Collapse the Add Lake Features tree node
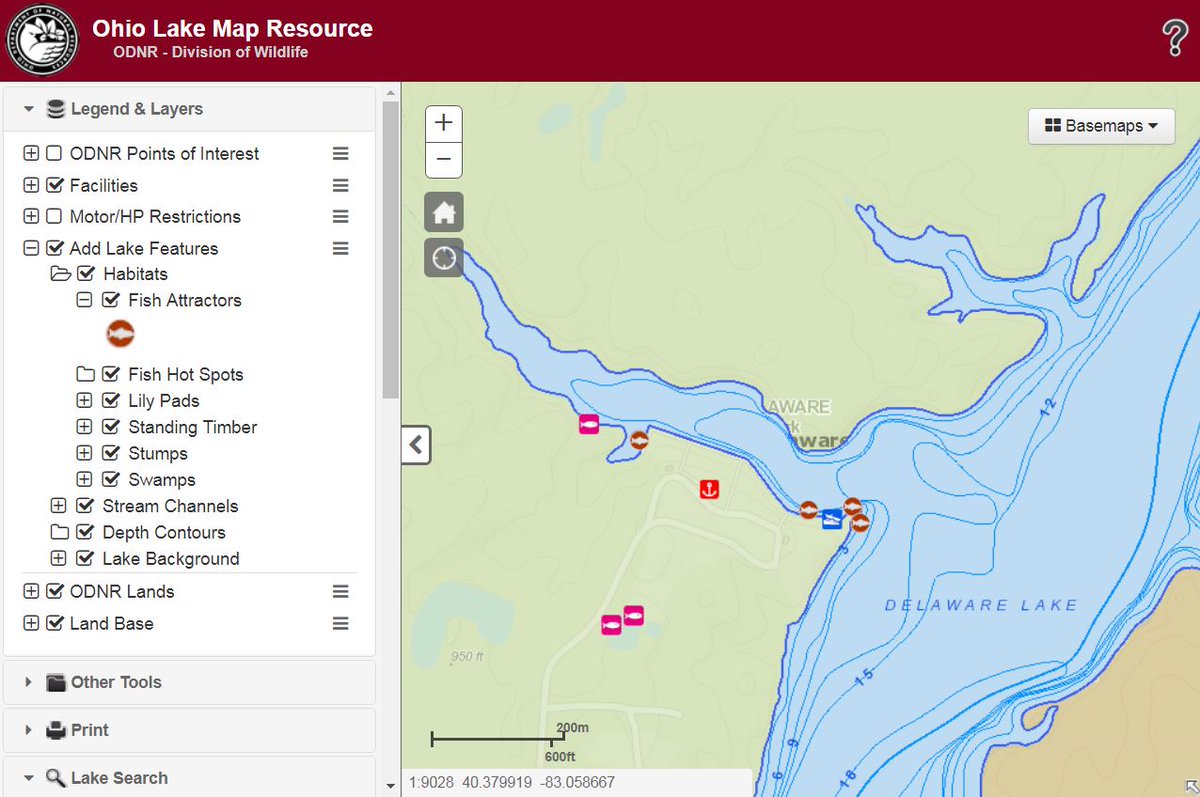 31,249
